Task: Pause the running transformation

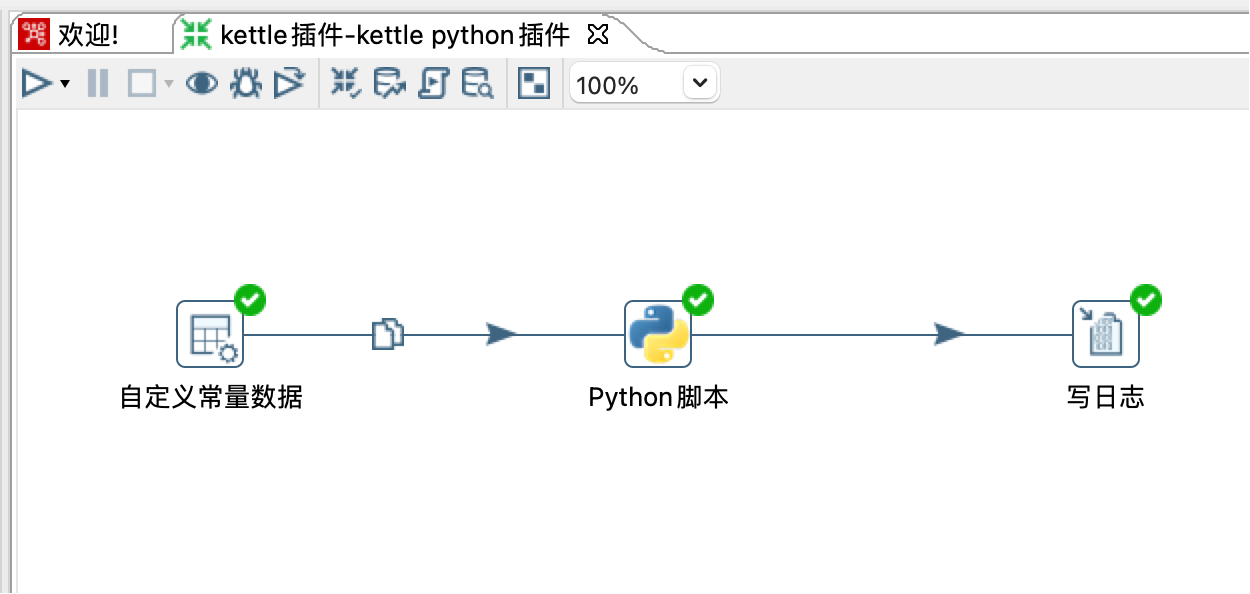Action: [97, 84]
